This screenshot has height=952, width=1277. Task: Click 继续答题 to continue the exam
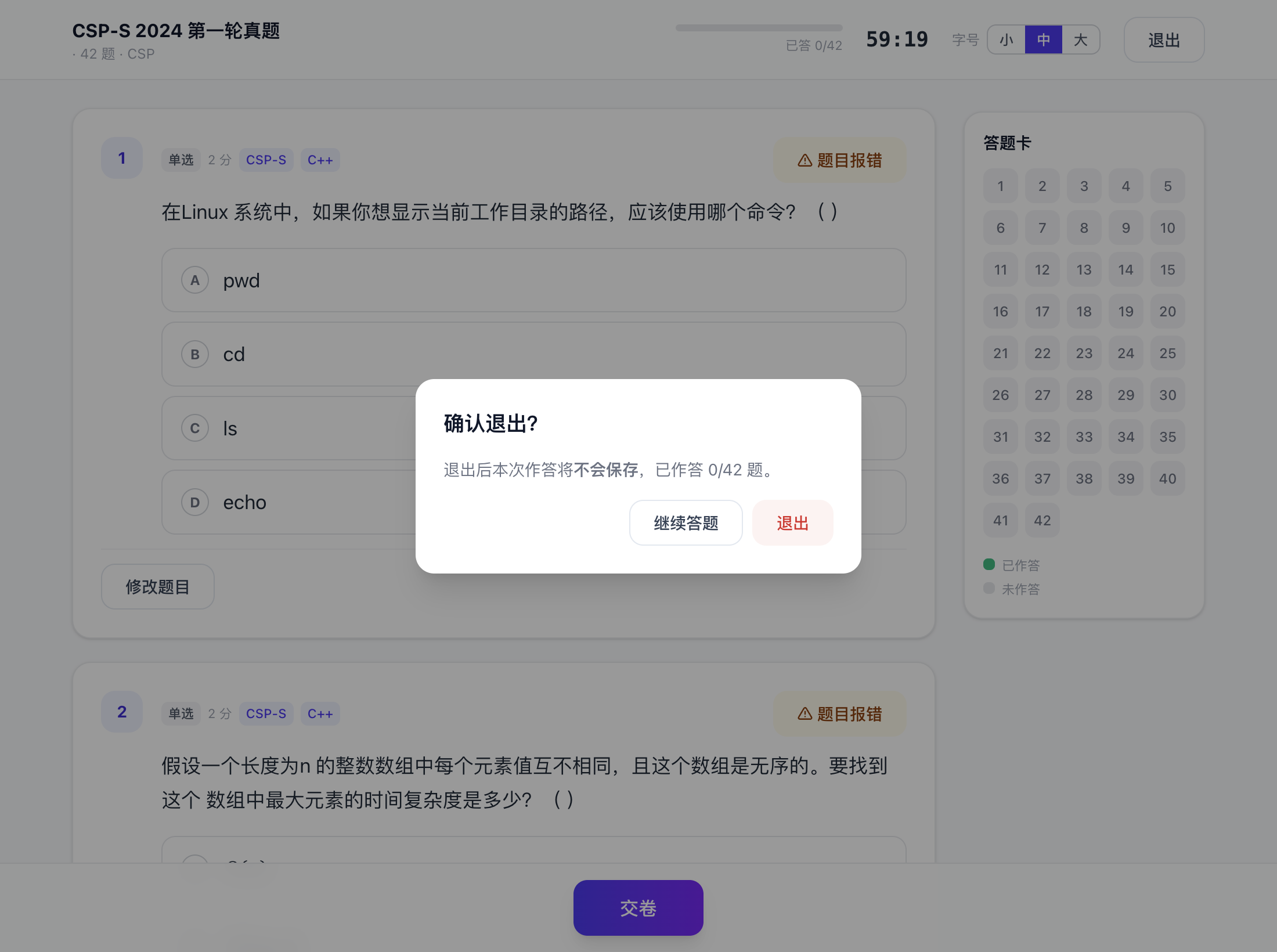point(686,523)
